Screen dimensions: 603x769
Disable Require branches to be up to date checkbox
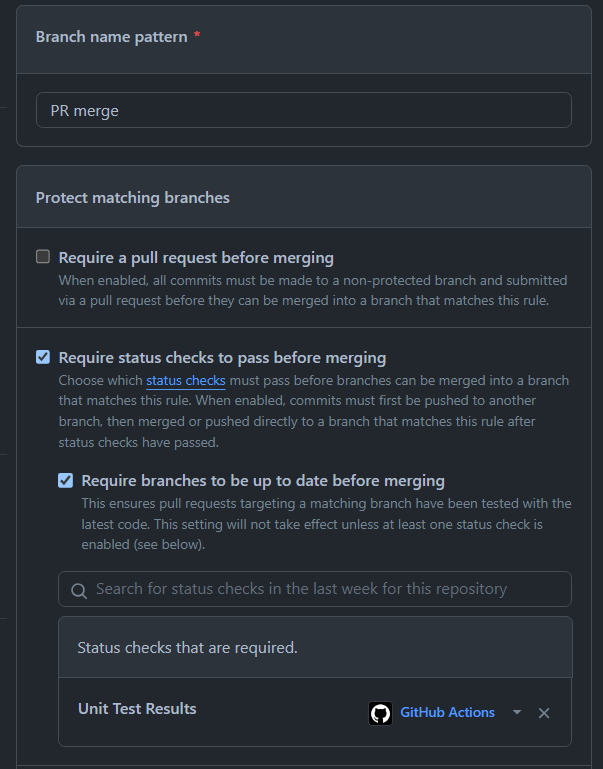(x=66, y=480)
